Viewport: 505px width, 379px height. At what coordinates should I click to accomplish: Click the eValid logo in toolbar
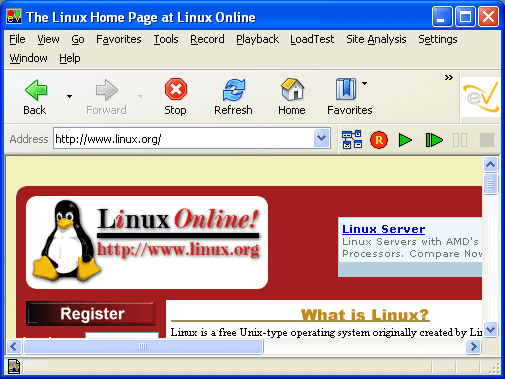coord(481,97)
